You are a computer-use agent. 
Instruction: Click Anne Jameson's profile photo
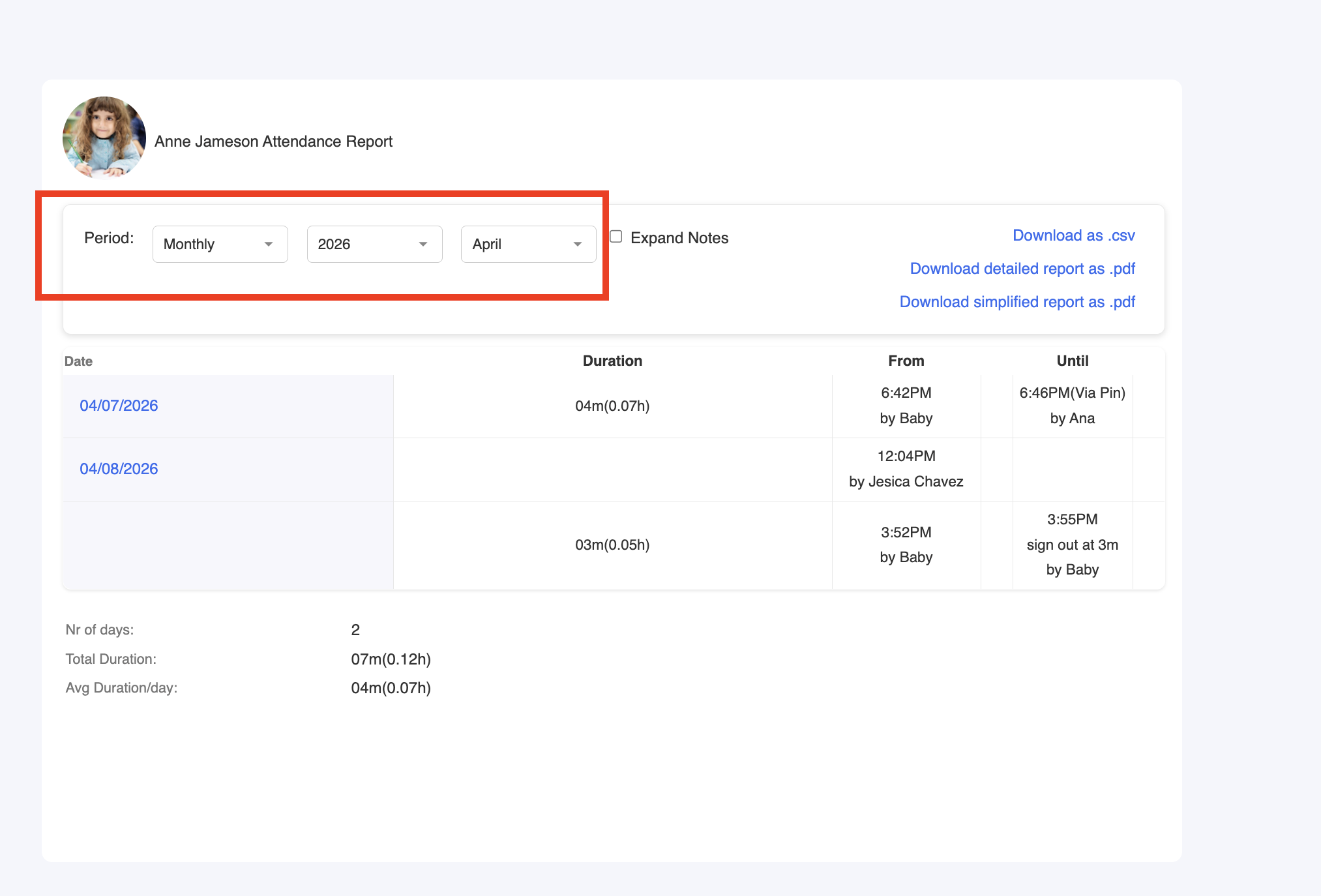tap(104, 138)
